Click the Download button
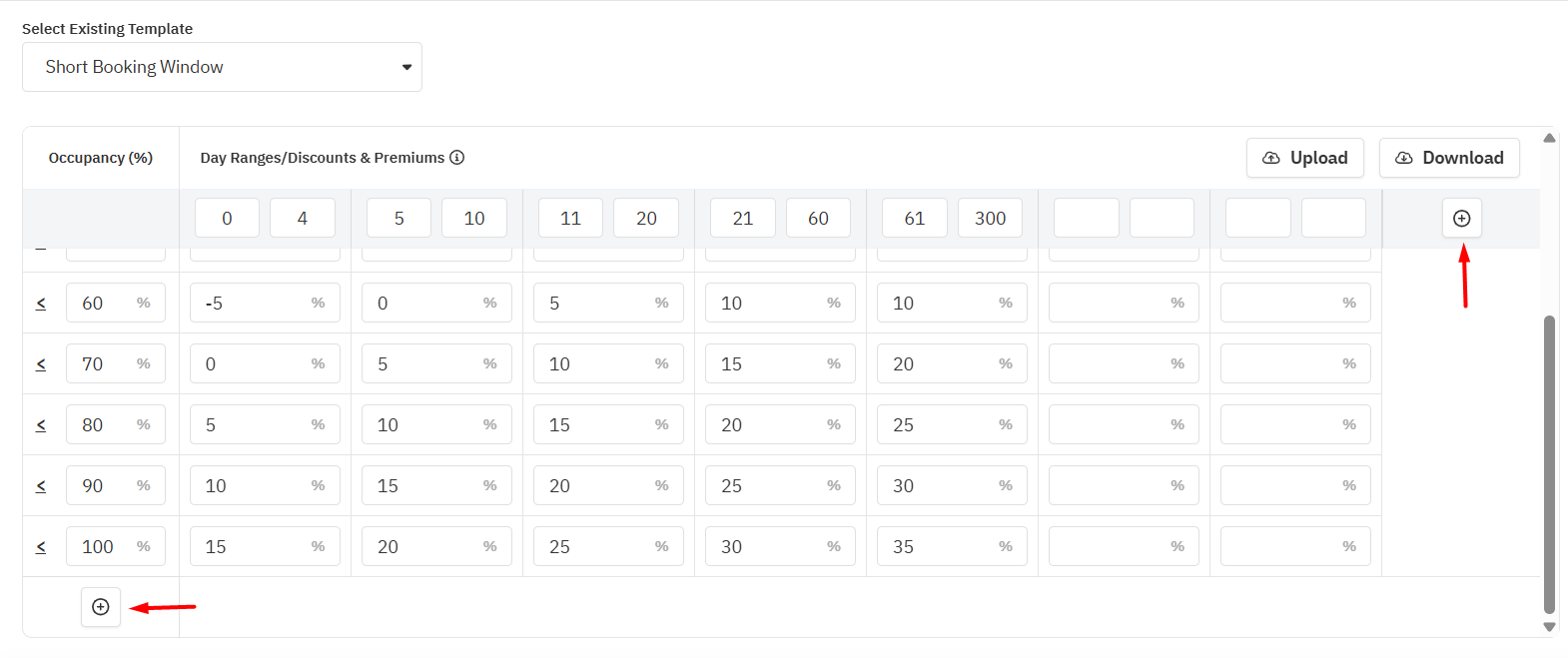The image size is (1568, 658). [1448, 158]
